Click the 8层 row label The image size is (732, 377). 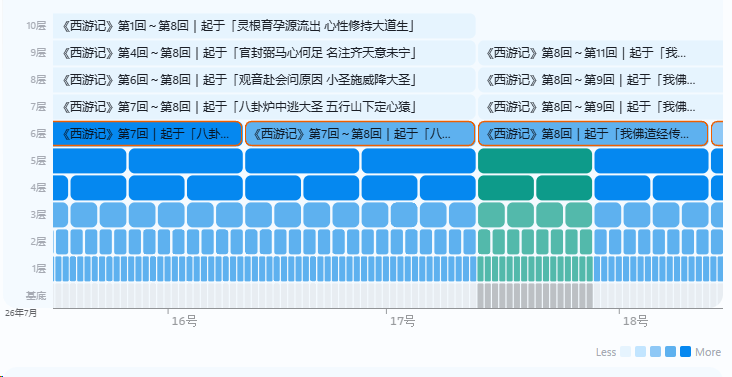point(38,80)
